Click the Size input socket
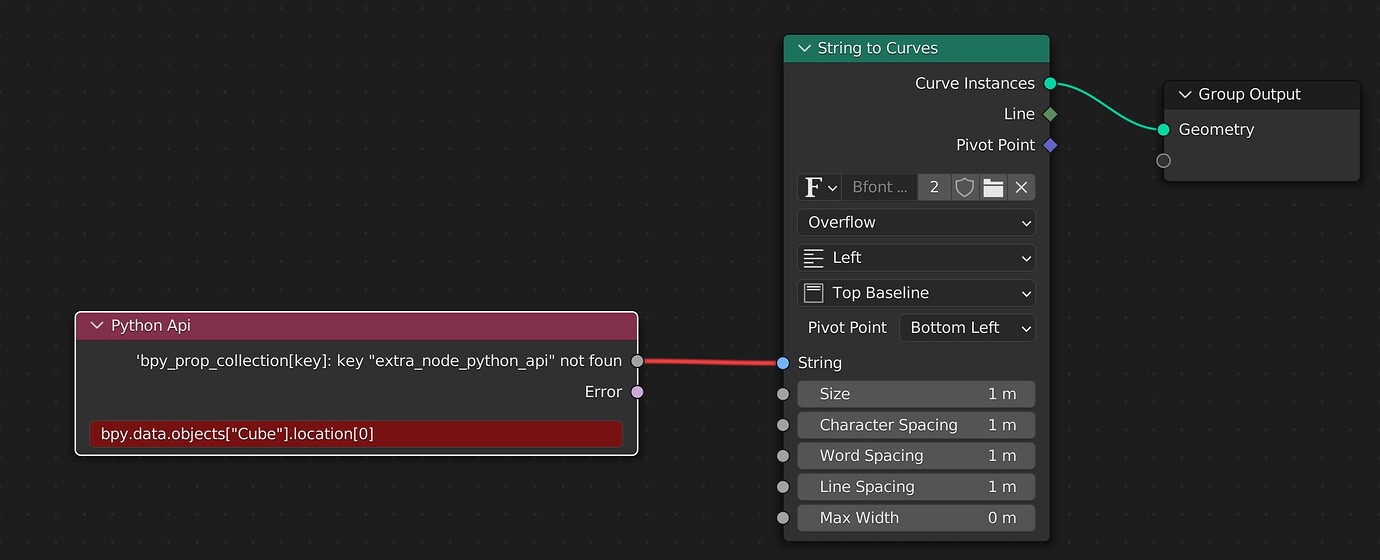Viewport: 1380px width, 560px height. click(x=783, y=394)
